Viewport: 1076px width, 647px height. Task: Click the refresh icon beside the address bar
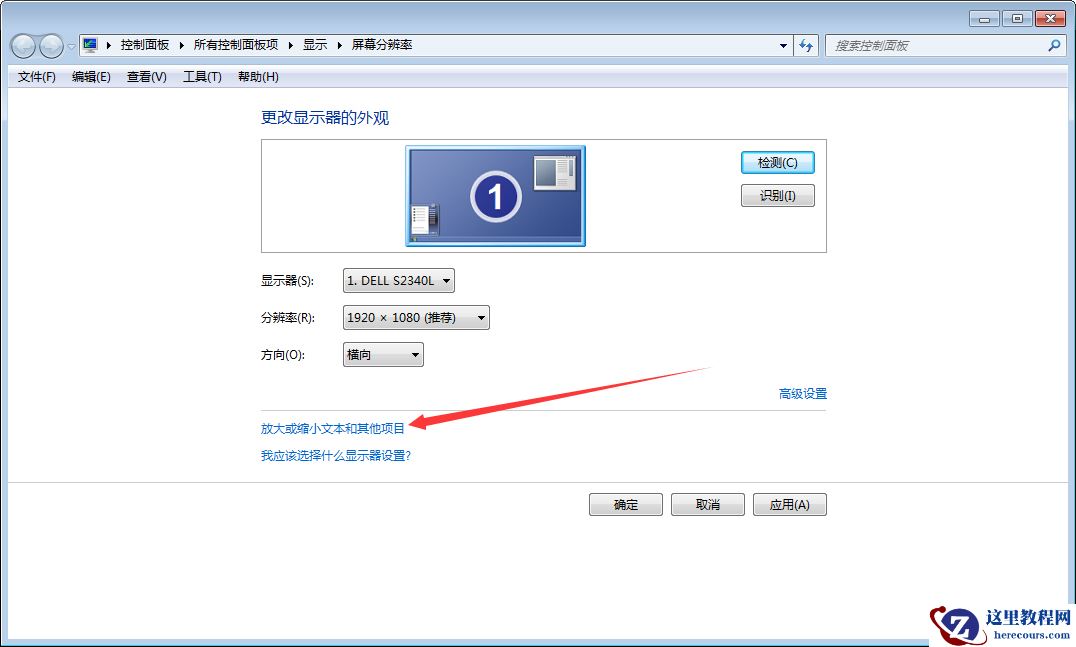[x=806, y=46]
